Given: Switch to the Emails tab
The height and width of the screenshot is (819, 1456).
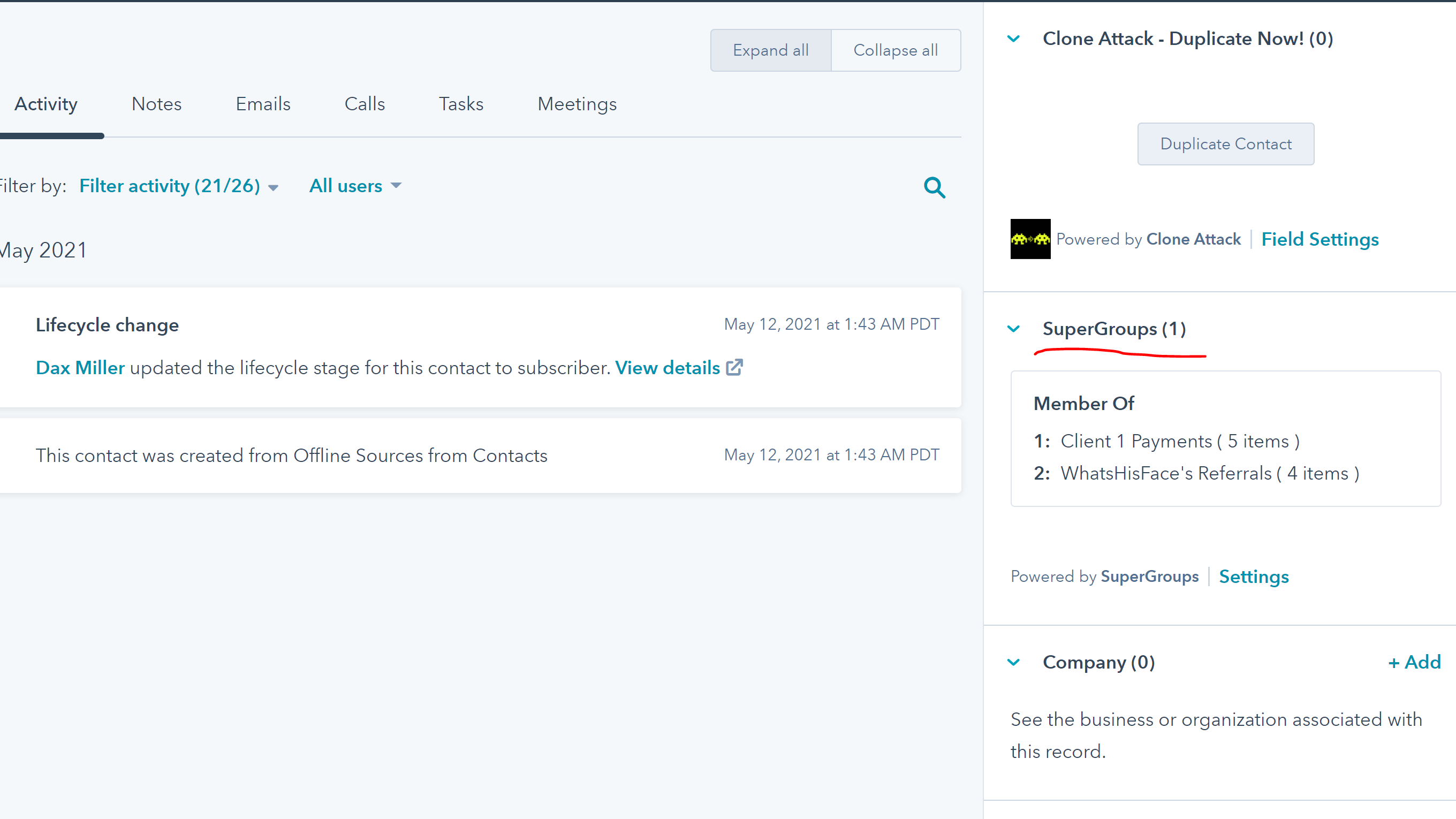Looking at the screenshot, I should pyautogui.click(x=262, y=103).
